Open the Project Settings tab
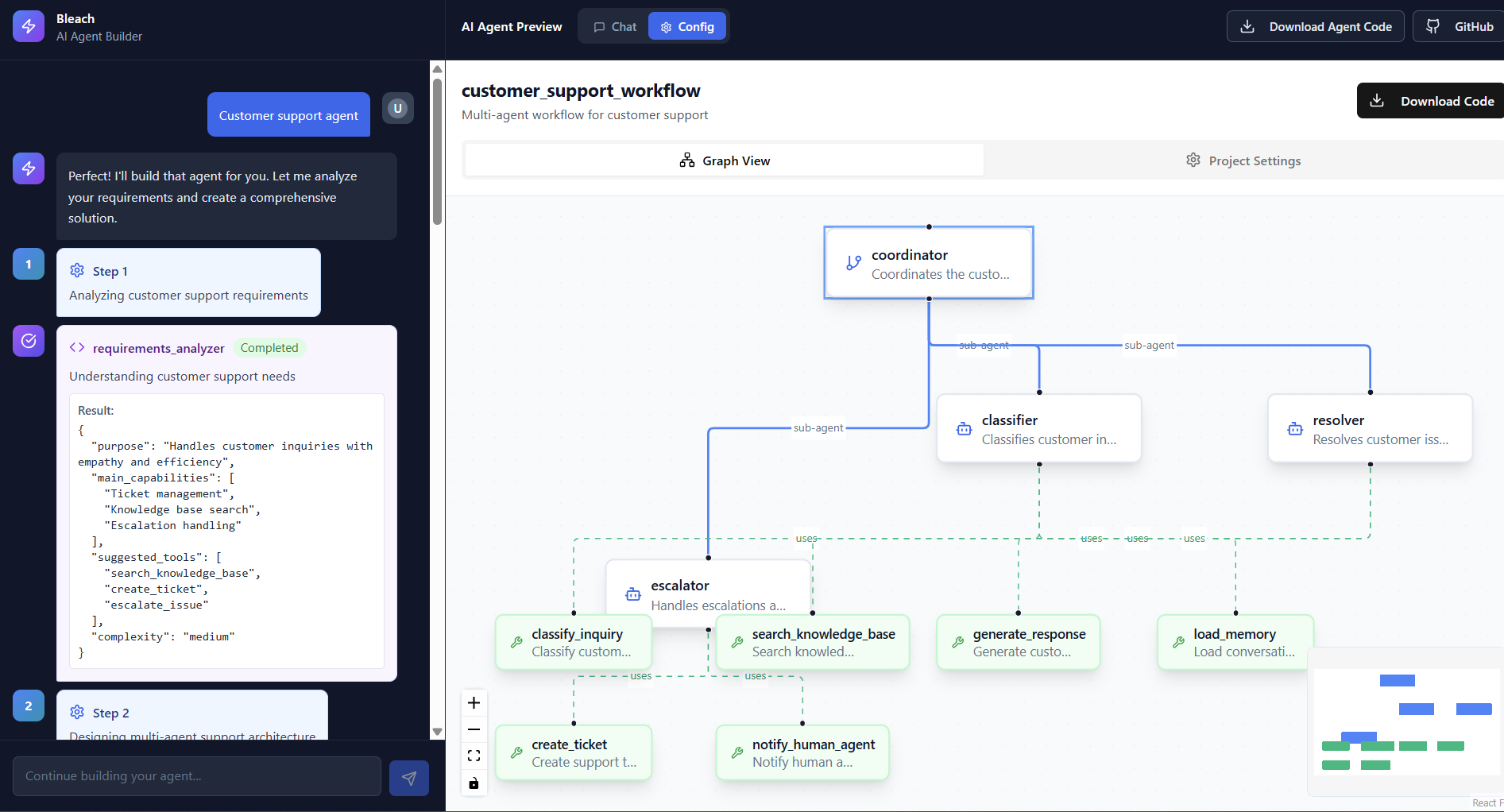The height and width of the screenshot is (812, 1504). (x=1243, y=160)
